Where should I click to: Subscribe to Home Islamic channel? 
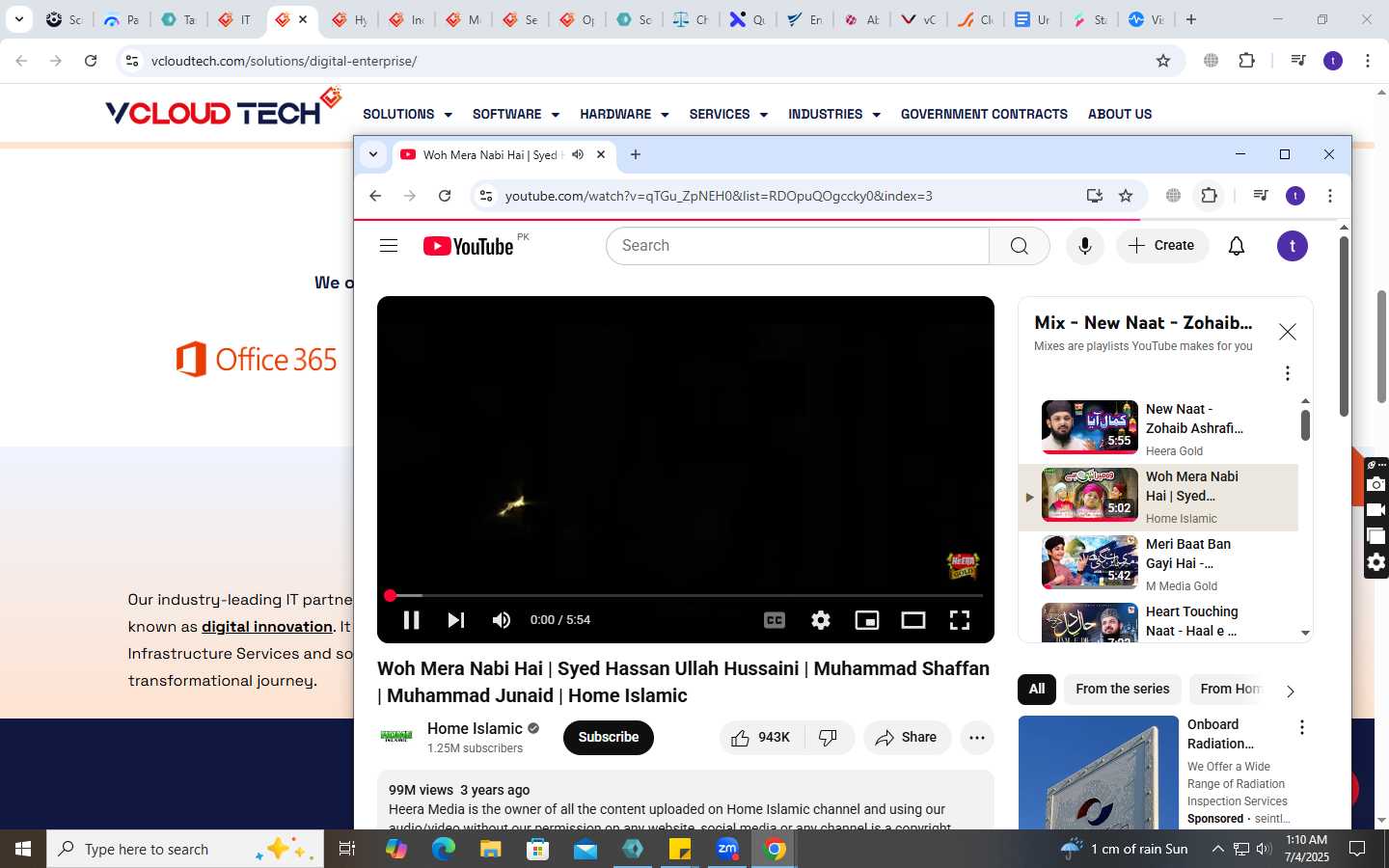tap(609, 737)
